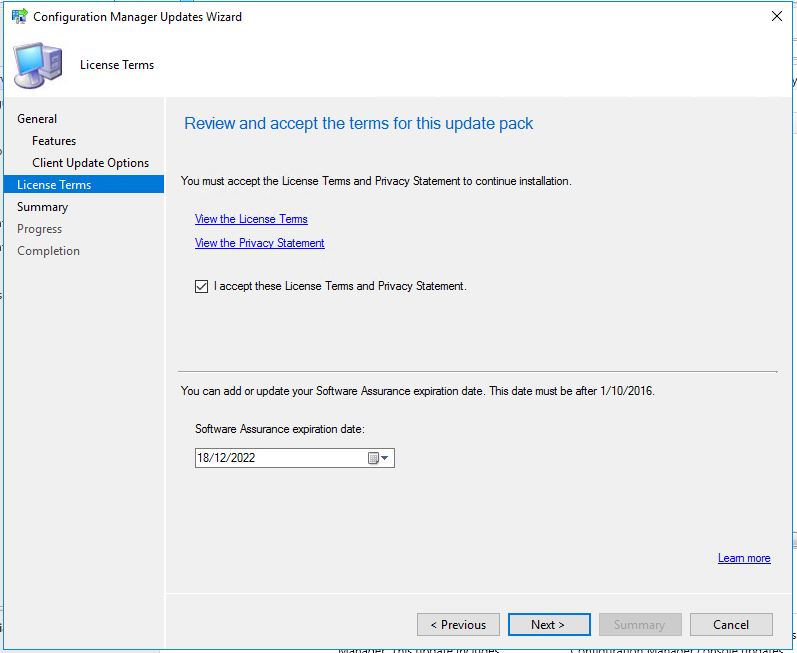Click the 'You must accept the License Terms' text

[376, 181]
